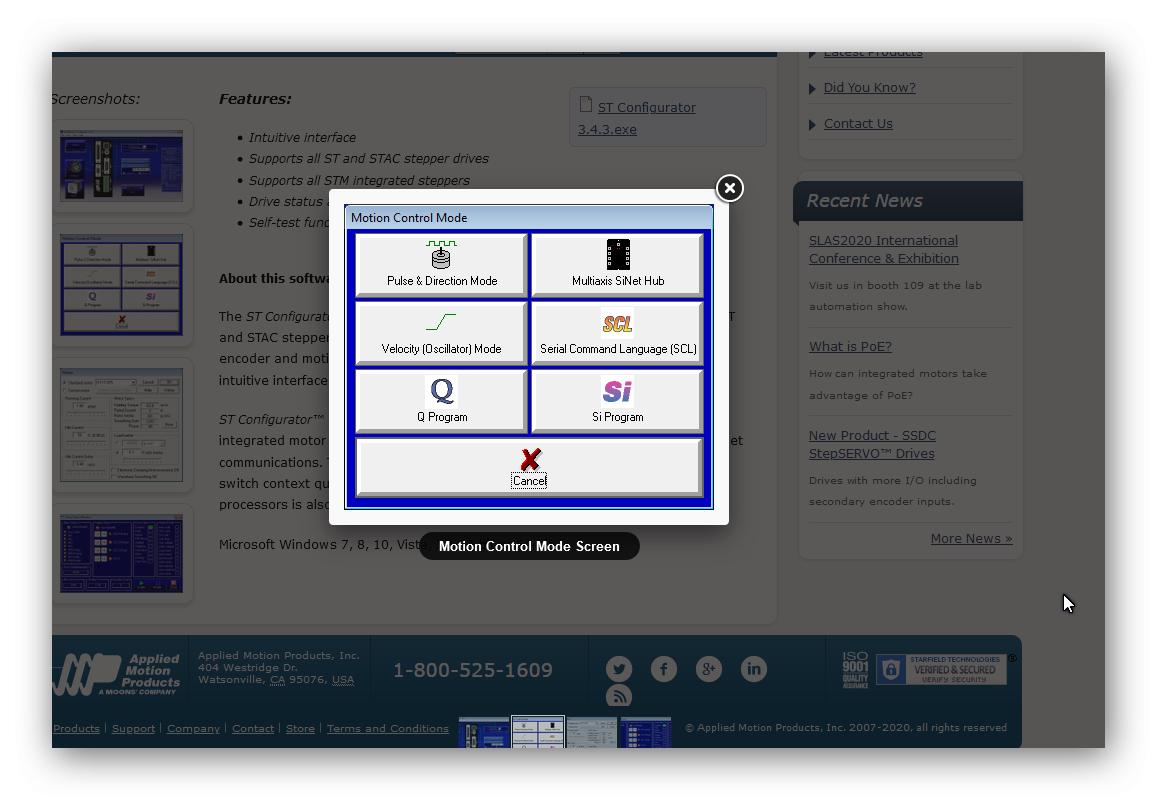Go to Contact in the footer
The height and width of the screenshot is (800, 1157).
253,728
